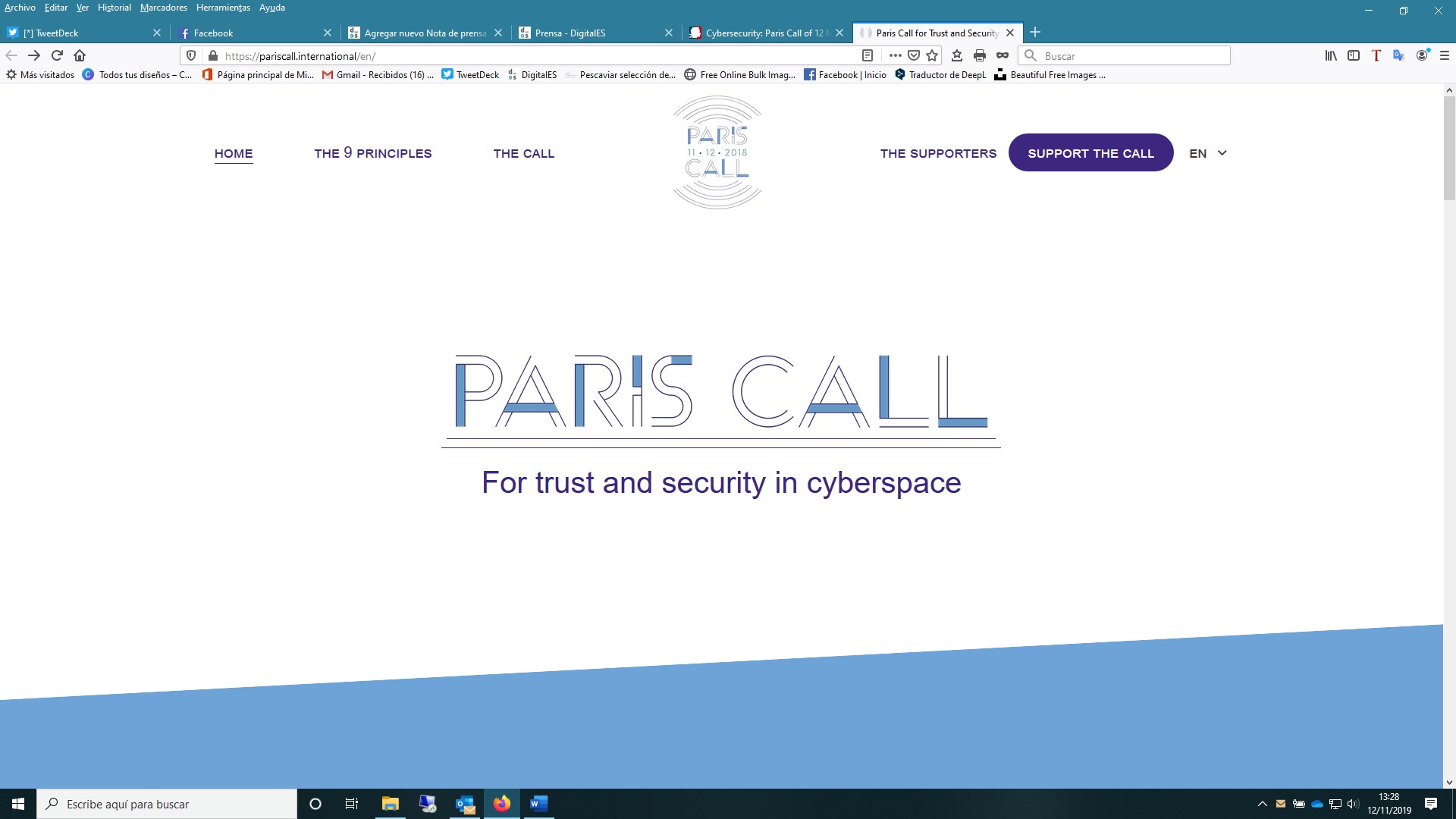Image resolution: width=1456 pixels, height=819 pixels.
Task: Click the Buscar search field
Action: [x=1124, y=55]
